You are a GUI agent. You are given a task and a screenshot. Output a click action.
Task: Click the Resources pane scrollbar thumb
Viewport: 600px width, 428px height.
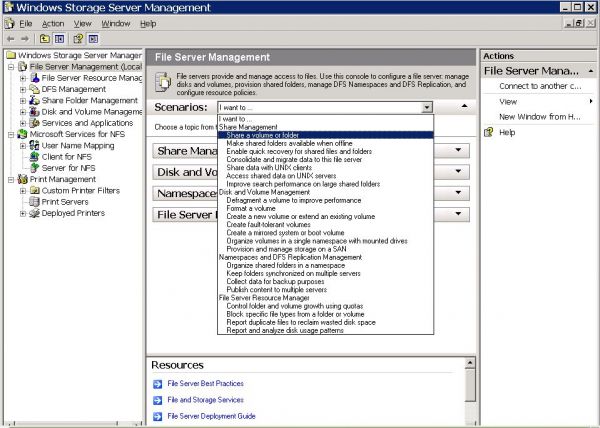(x=470, y=385)
